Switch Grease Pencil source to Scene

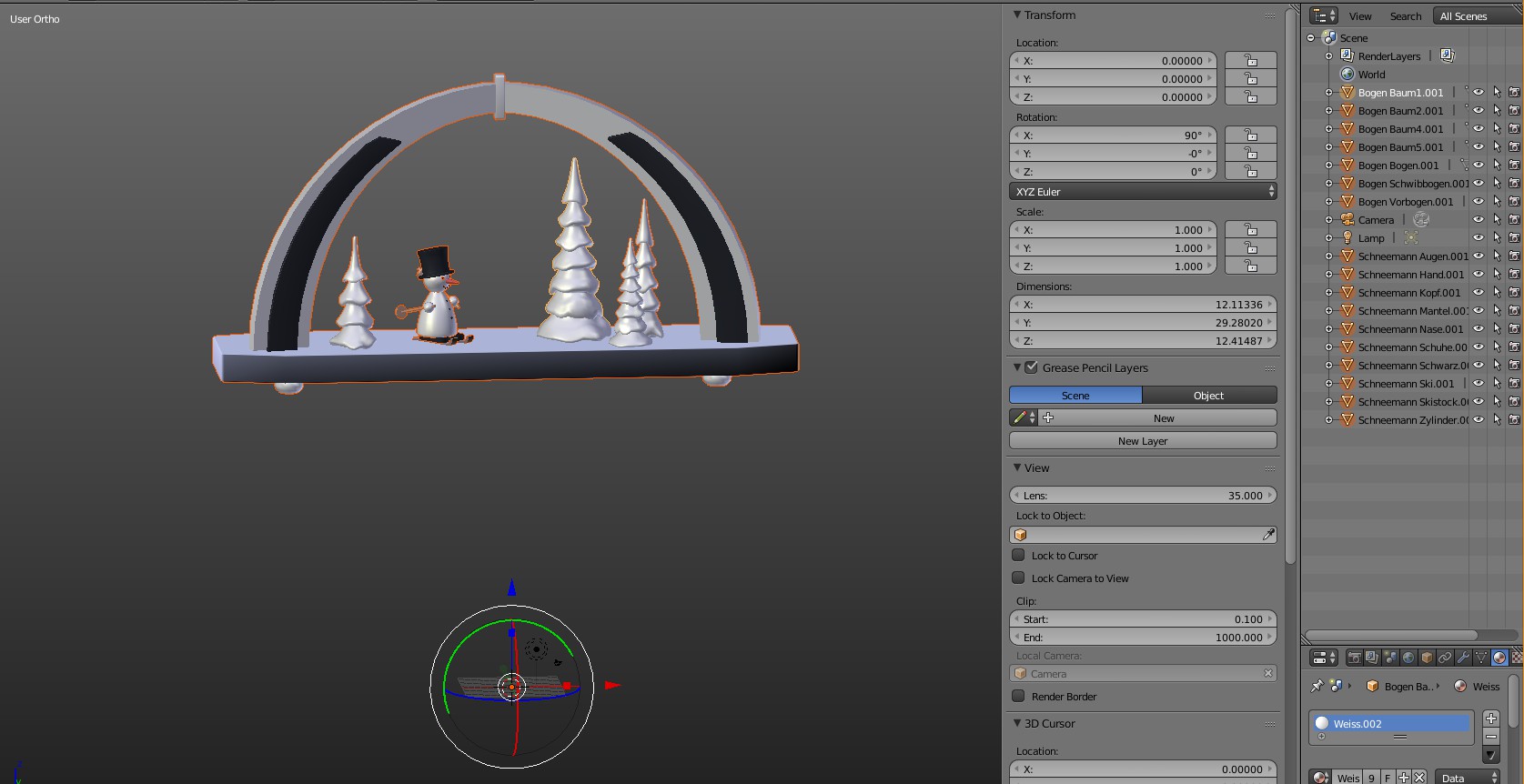(x=1075, y=396)
